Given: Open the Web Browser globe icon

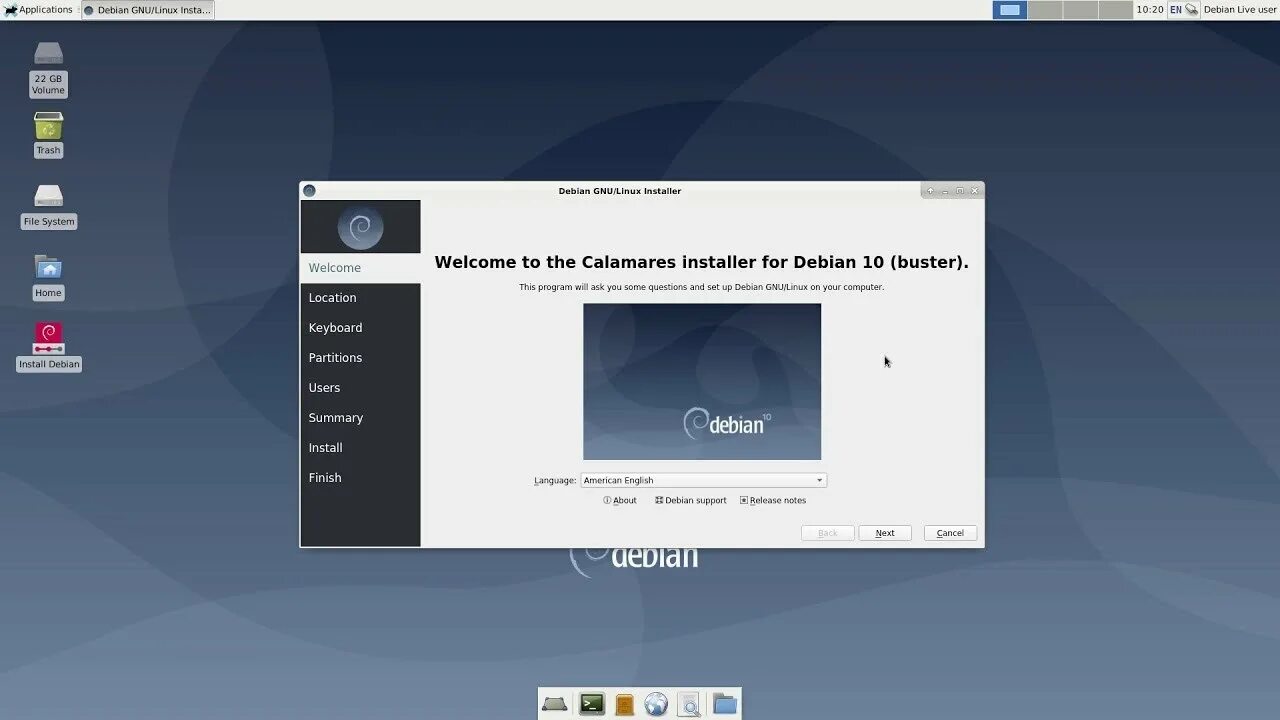Looking at the screenshot, I should tap(656, 705).
